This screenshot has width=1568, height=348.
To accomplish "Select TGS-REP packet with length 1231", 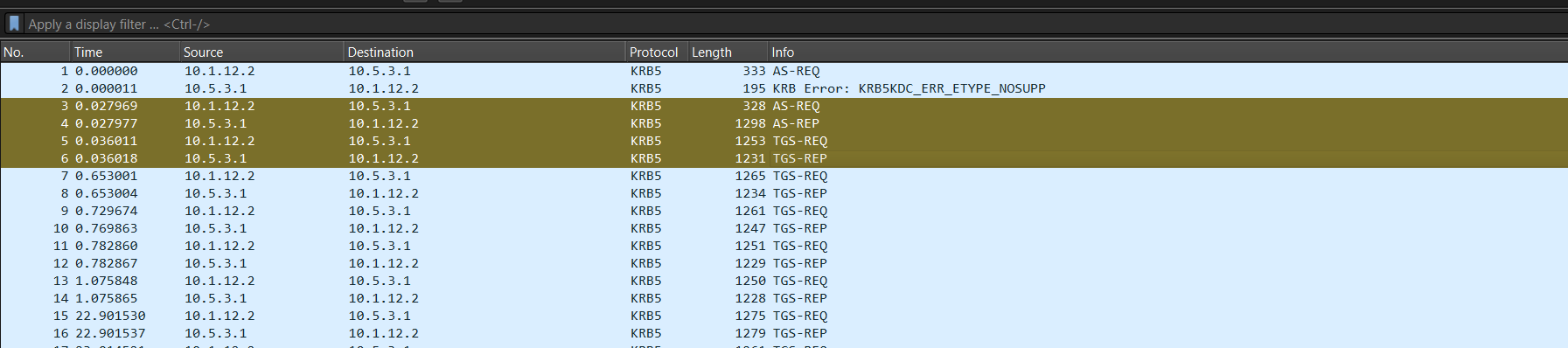I will pos(784,158).
